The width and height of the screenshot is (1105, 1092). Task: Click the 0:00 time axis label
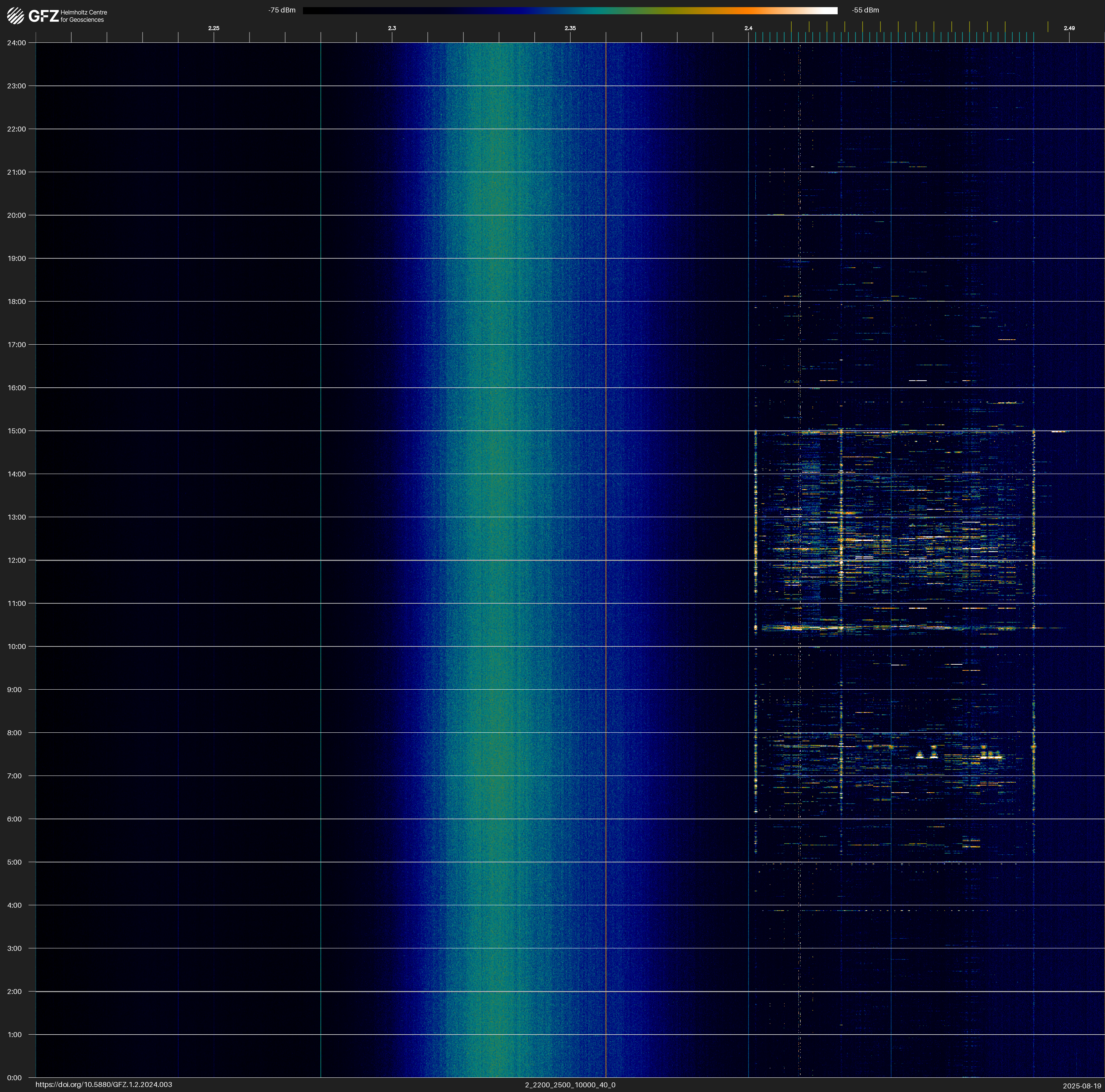point(14,1078)
